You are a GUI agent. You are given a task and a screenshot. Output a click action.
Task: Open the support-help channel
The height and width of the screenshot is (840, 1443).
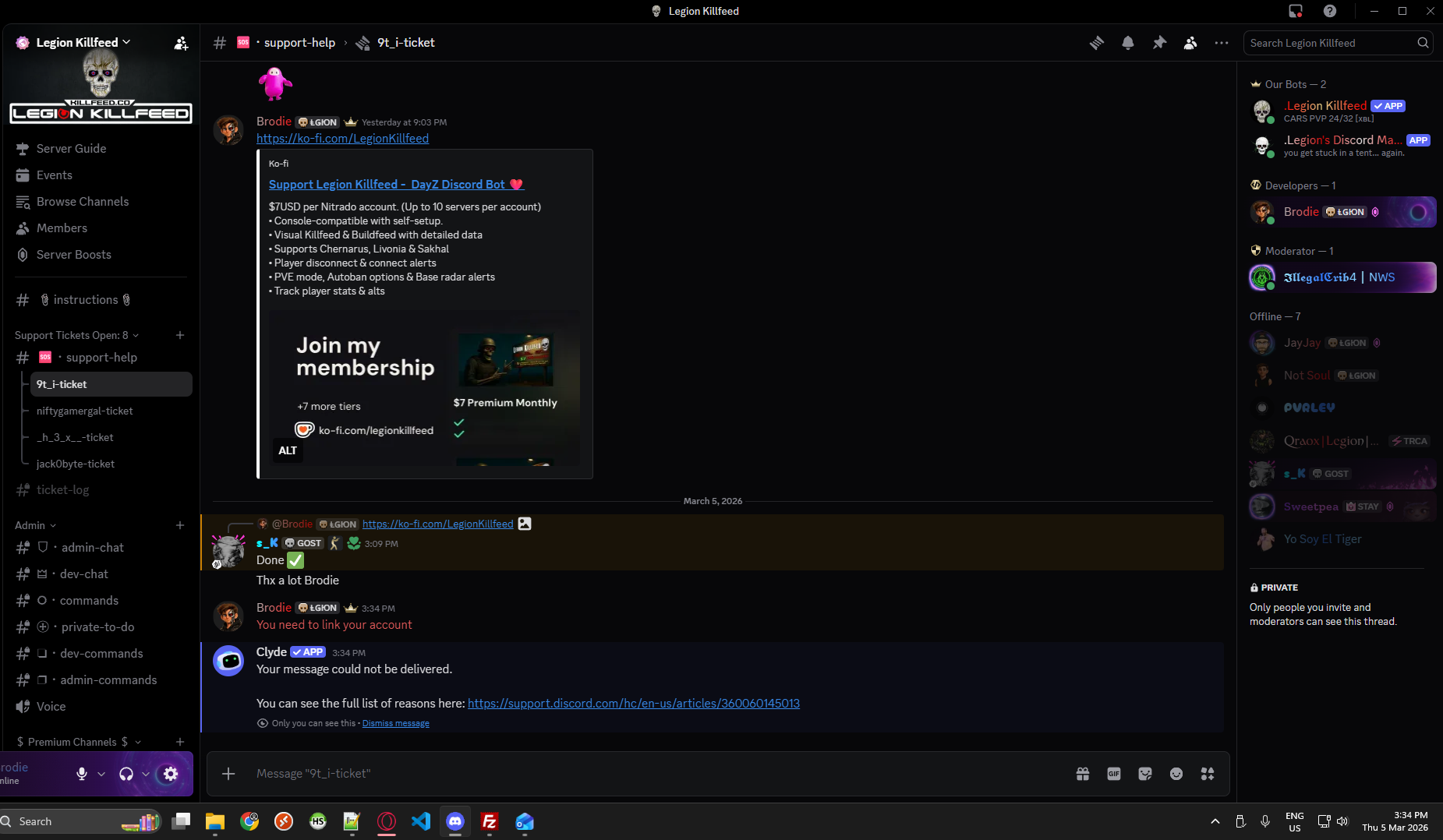click(100, 358)
